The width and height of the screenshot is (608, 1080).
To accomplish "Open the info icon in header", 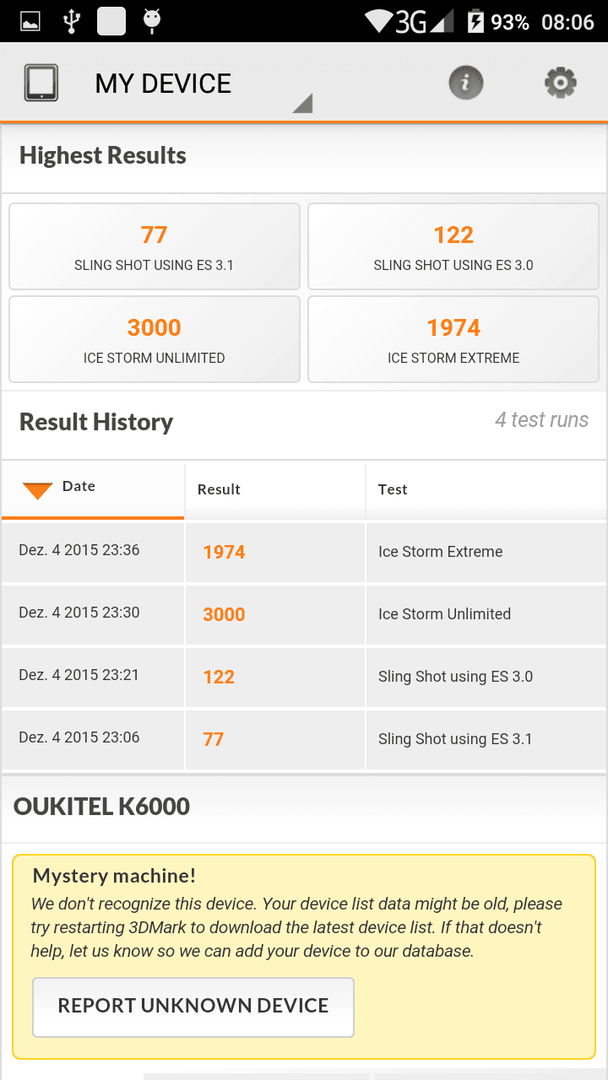I will coord(466,83).
